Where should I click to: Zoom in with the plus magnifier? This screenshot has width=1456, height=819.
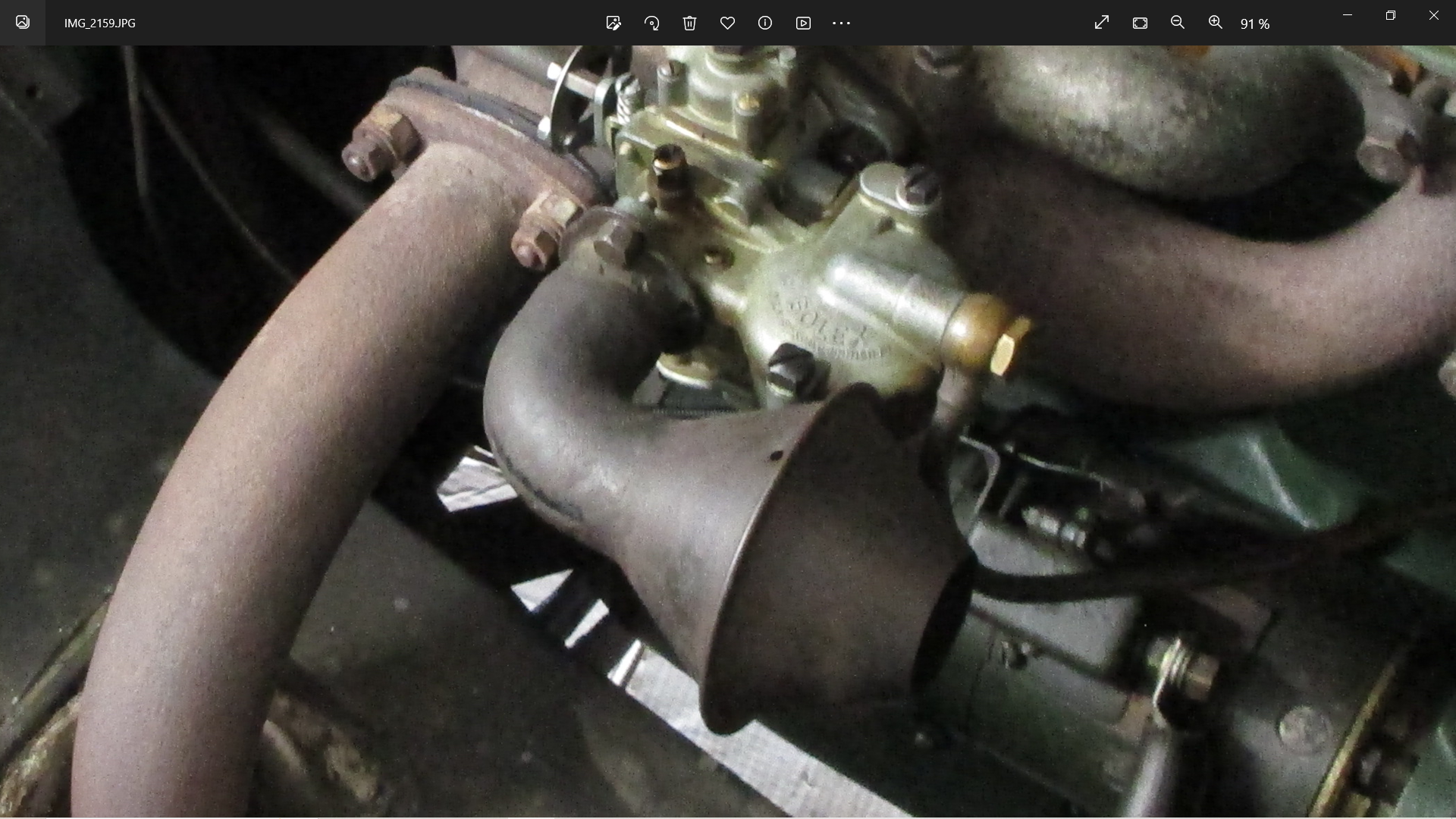[1216, 23]
